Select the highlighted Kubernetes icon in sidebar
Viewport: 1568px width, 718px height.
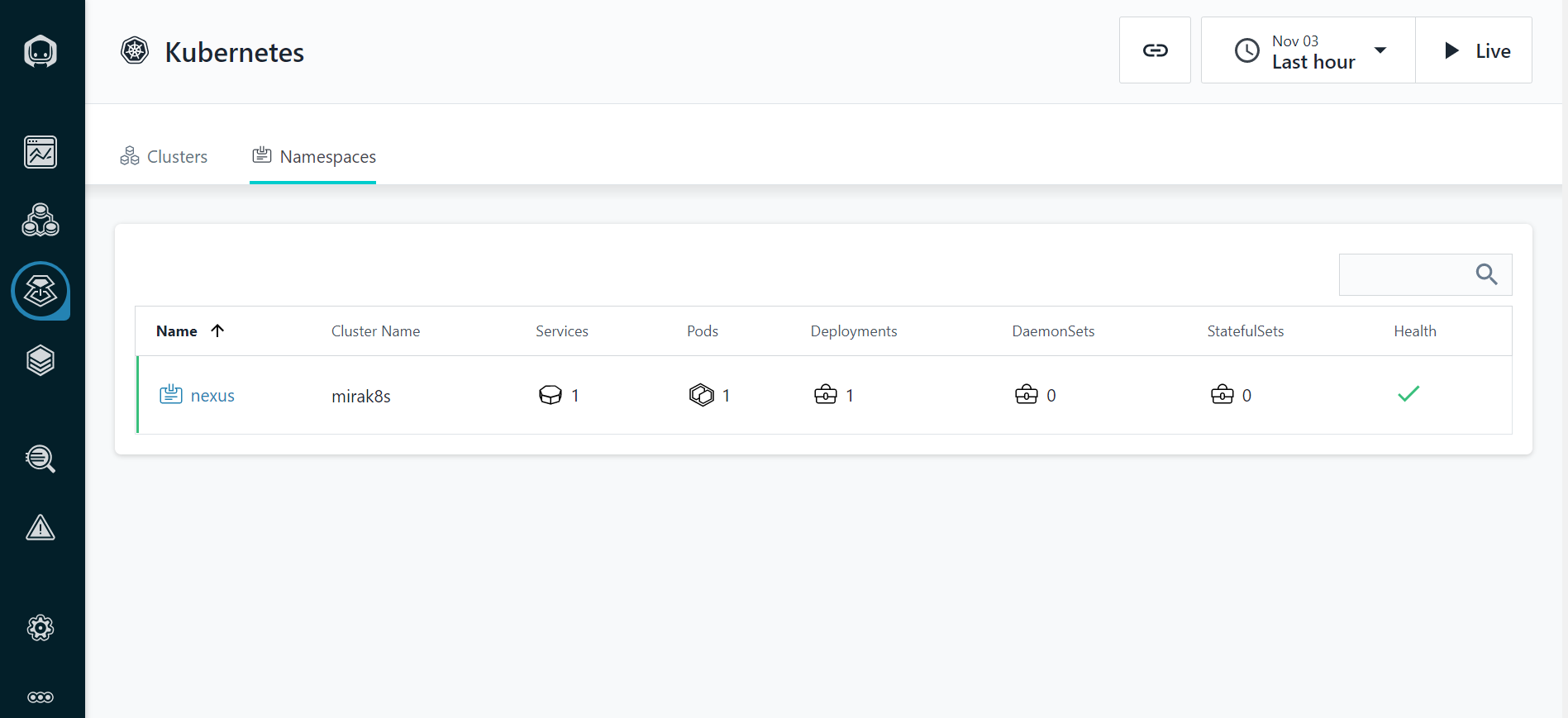41,290
